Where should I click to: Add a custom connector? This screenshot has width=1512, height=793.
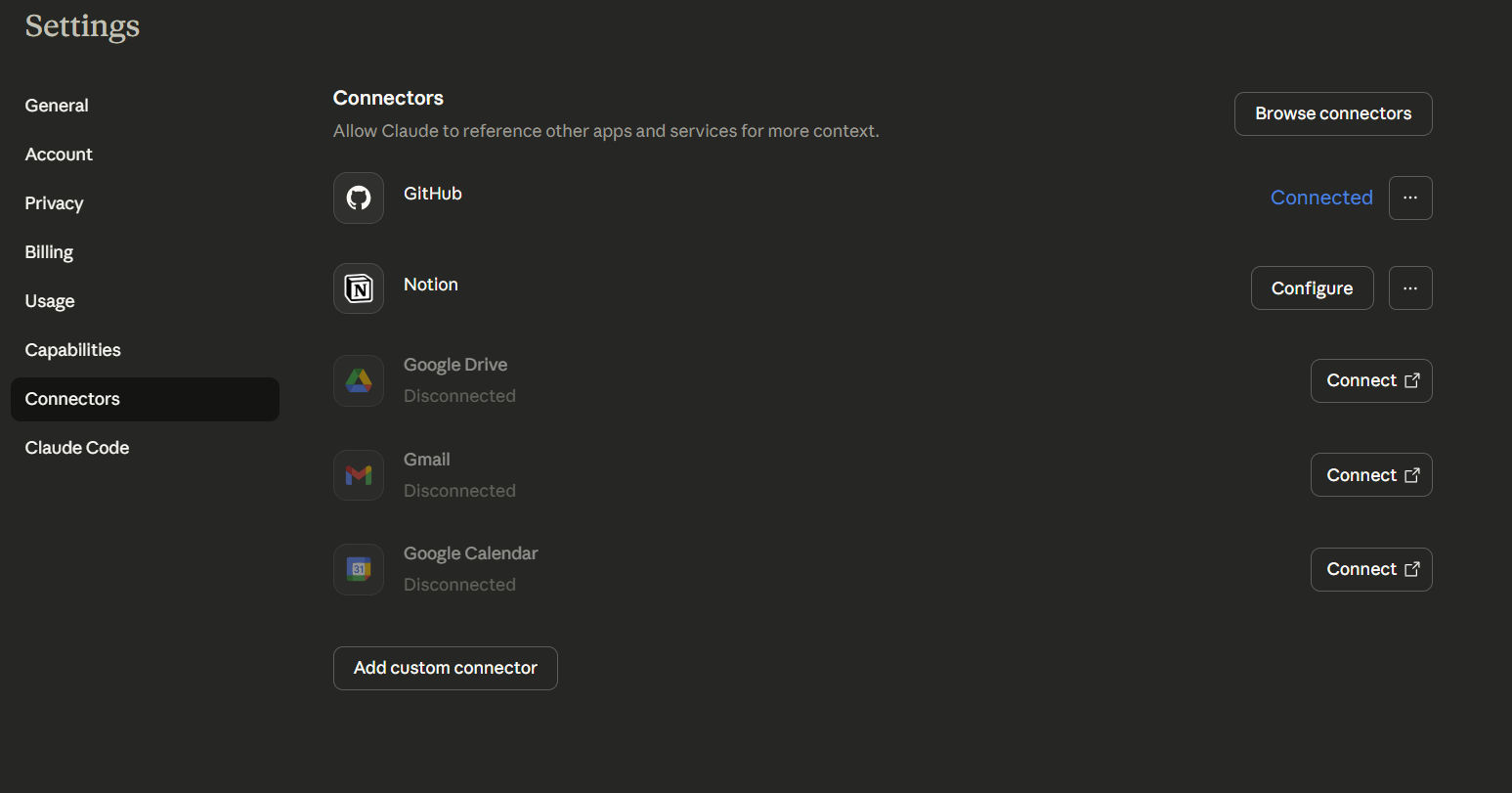click(x=446, y=668)
